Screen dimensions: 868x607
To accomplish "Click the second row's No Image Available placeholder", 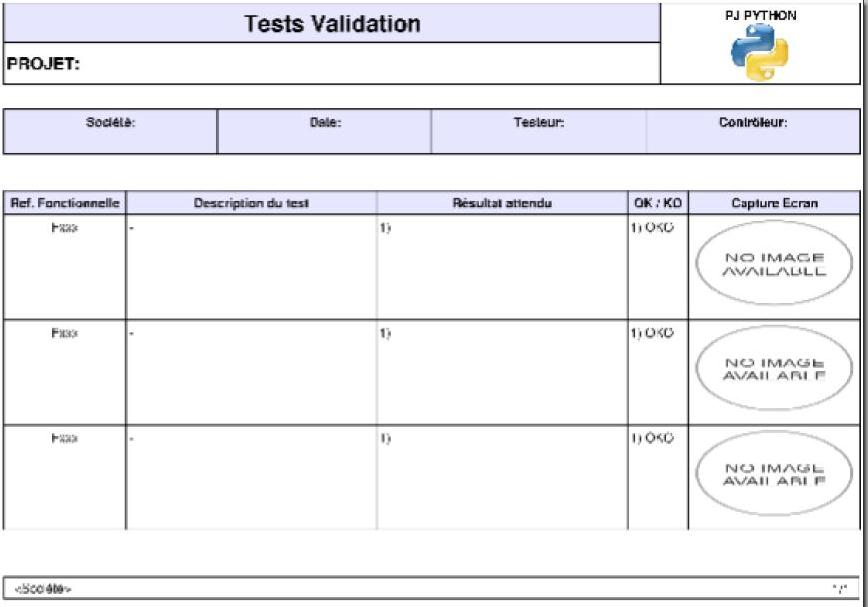I will point(774,369).
